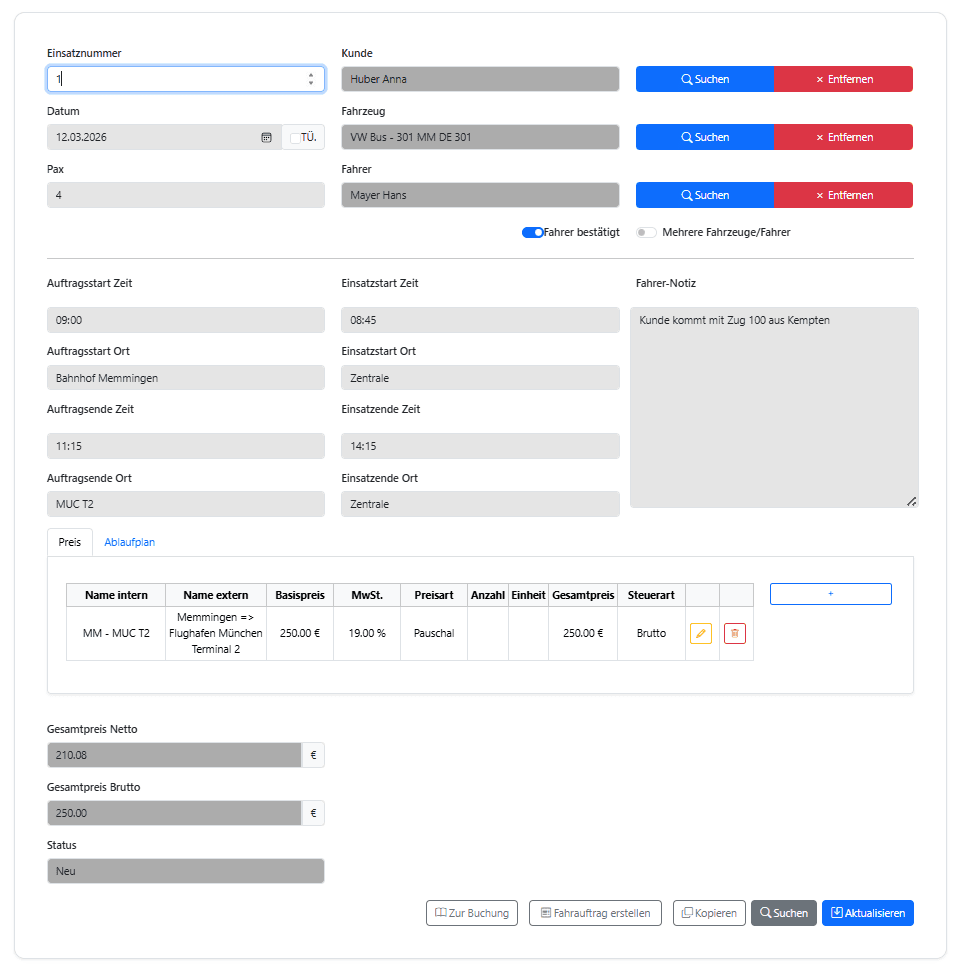Image resolution: width=962 pixels, height=976 pixels.
Task: Switch to the Ablaufplan tab
Action: (x=130, y=542)
